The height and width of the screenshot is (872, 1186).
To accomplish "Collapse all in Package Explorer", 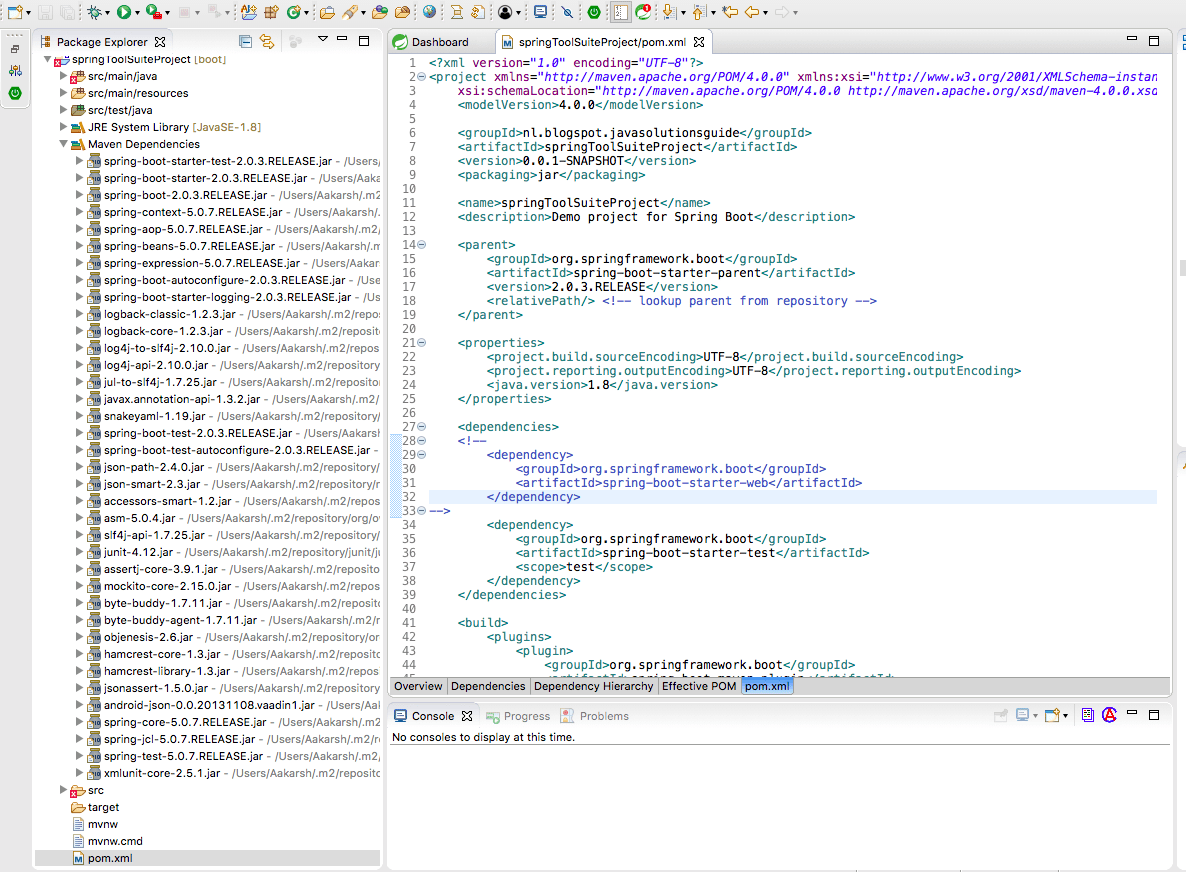I will (x=245, y=42).
